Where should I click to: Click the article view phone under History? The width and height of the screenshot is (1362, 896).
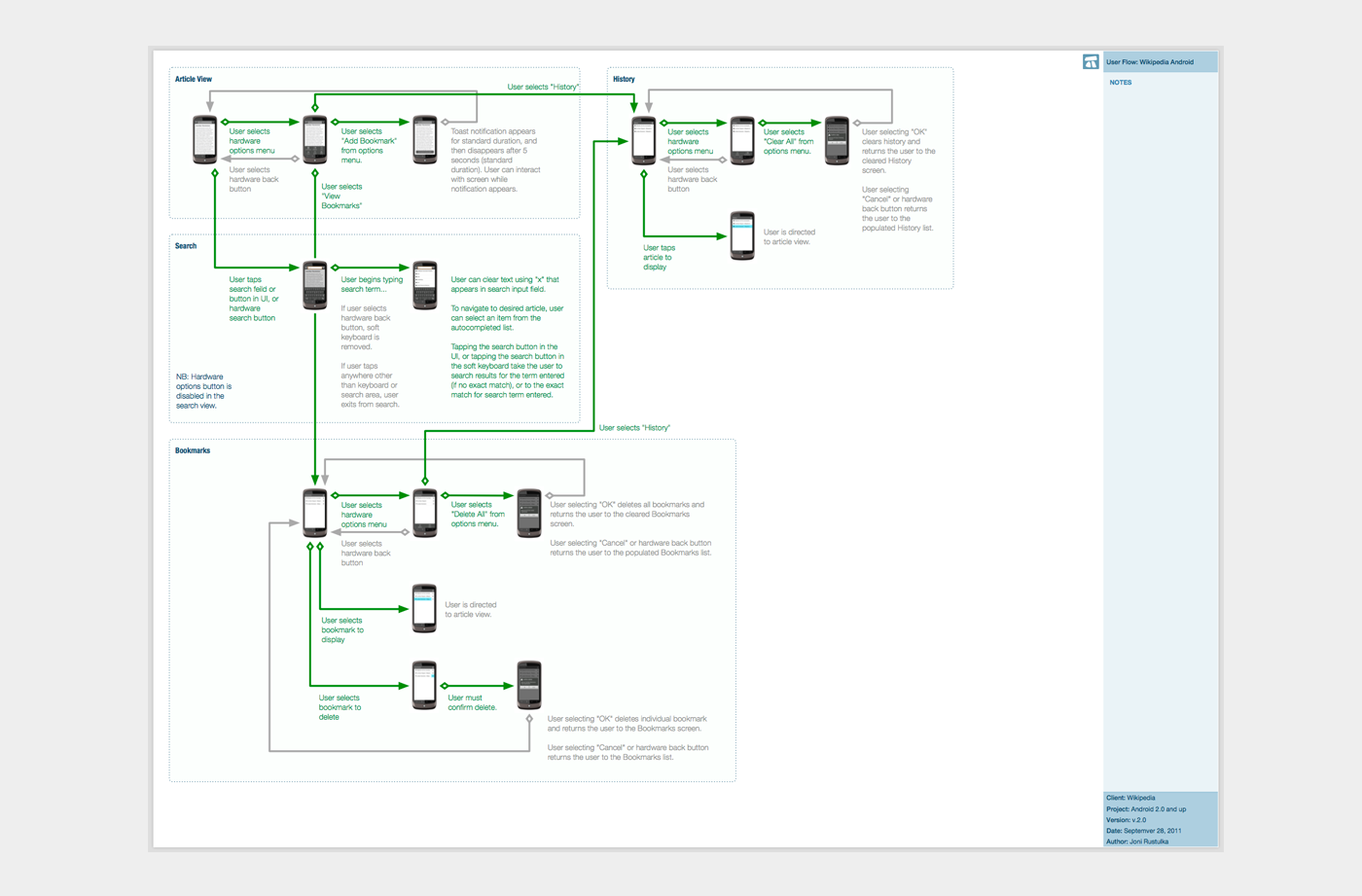[x=742, y=235]
